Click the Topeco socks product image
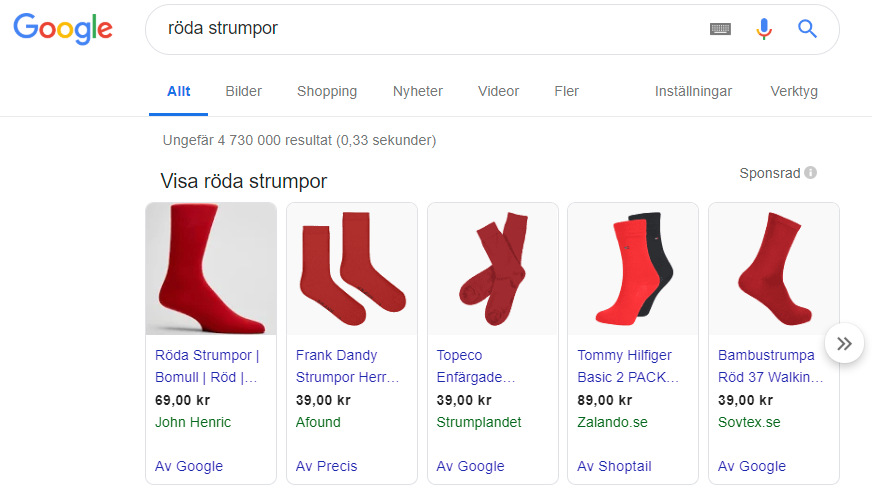The image size is (872, 499). click(x=493, y=269)
